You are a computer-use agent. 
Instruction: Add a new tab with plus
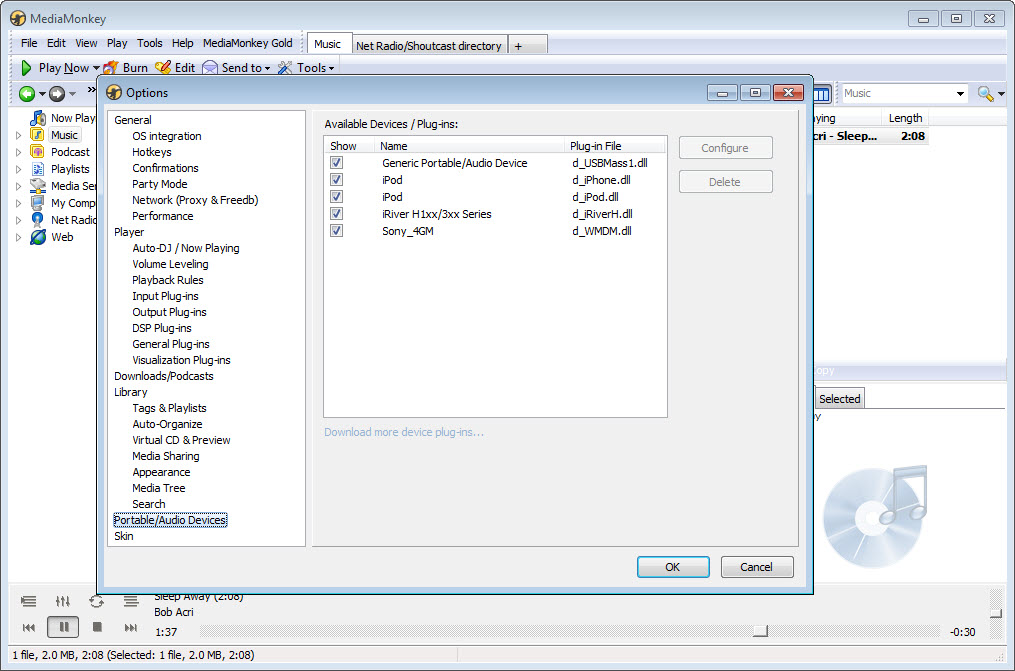(x=518, y=46)
